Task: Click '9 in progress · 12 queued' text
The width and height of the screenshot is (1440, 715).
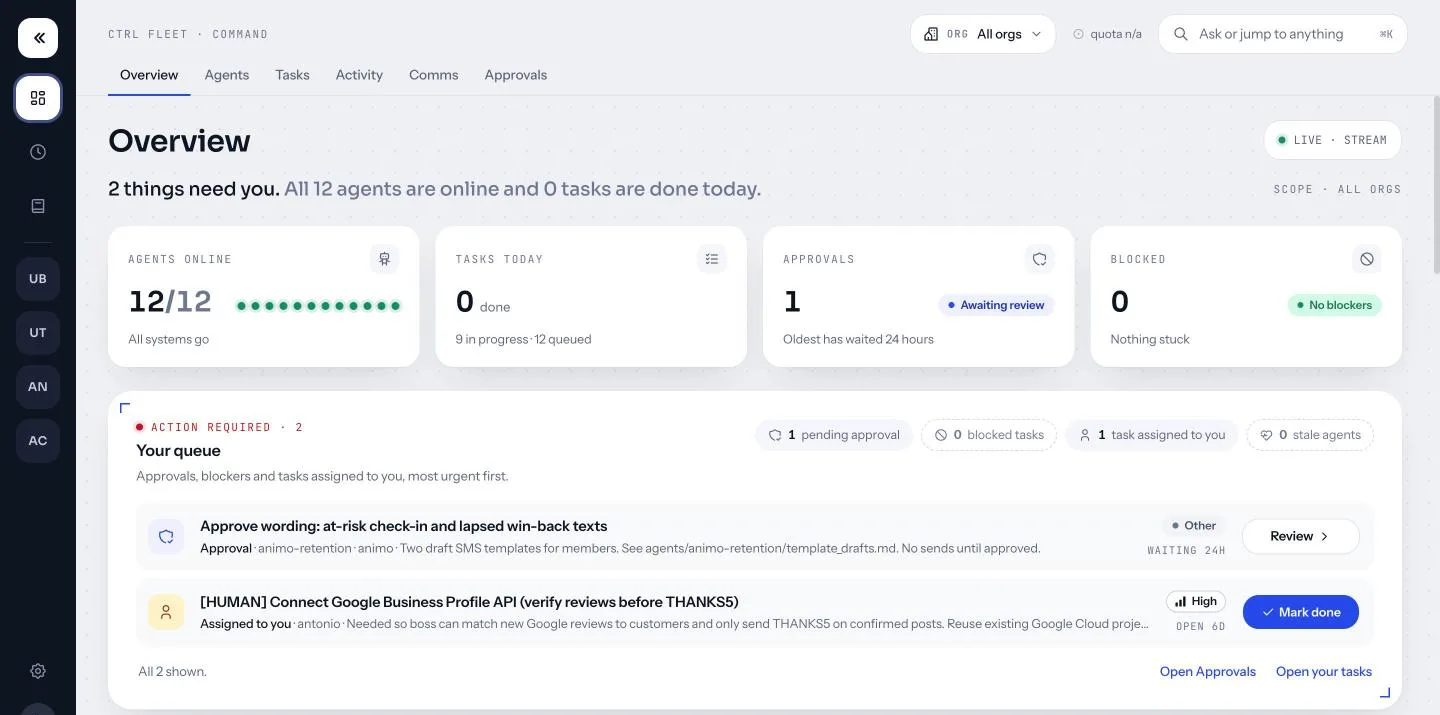Action: [523, 339]
